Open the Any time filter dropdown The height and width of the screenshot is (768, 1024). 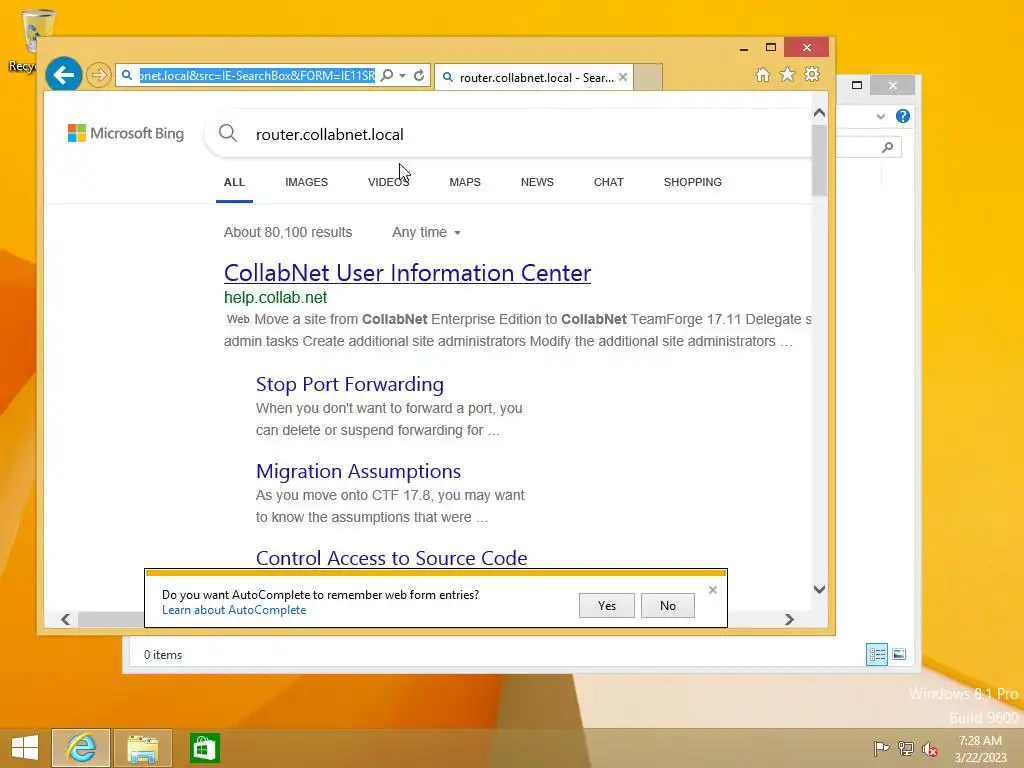(x=426, y=232)
